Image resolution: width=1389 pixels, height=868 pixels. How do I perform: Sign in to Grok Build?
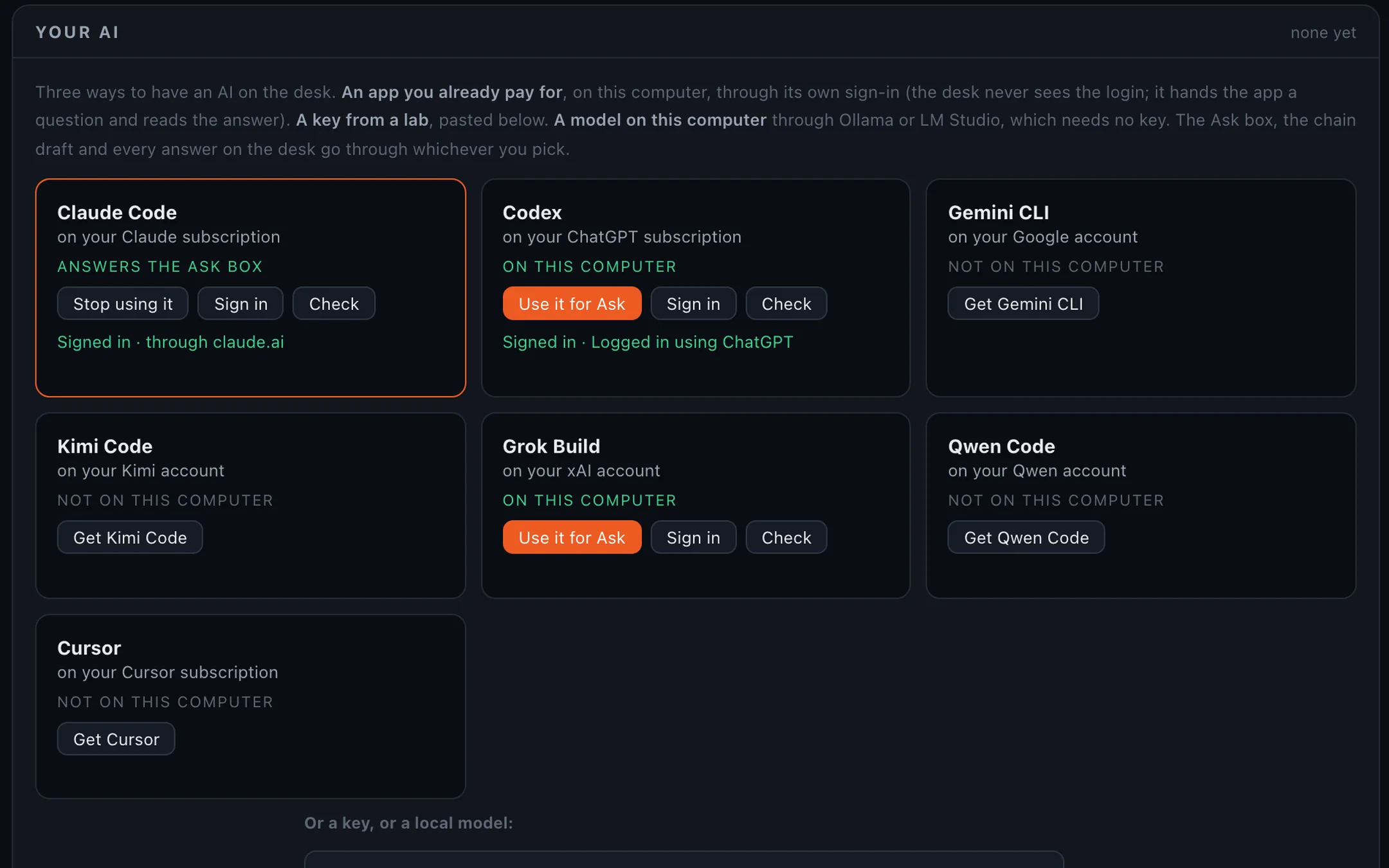pyautogui.click(x=693, y=538)
